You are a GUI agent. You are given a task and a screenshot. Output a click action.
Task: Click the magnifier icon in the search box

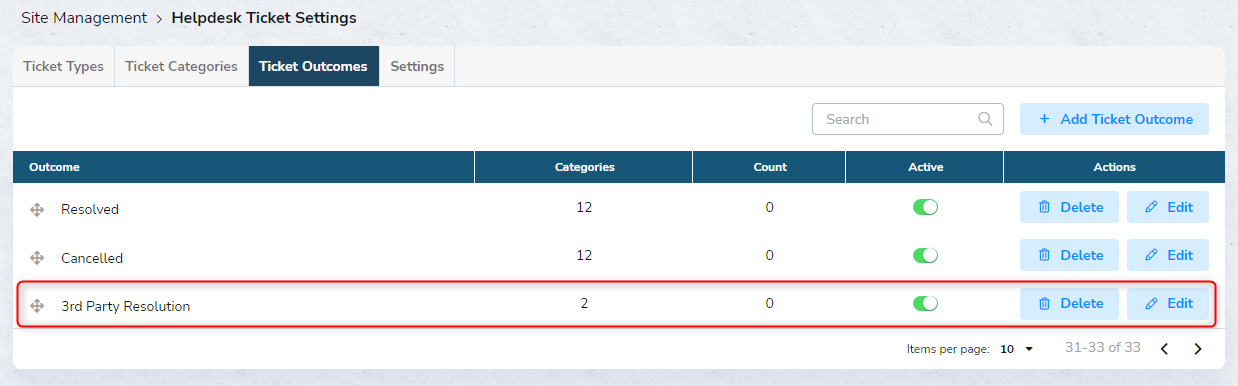pos(985,119)
